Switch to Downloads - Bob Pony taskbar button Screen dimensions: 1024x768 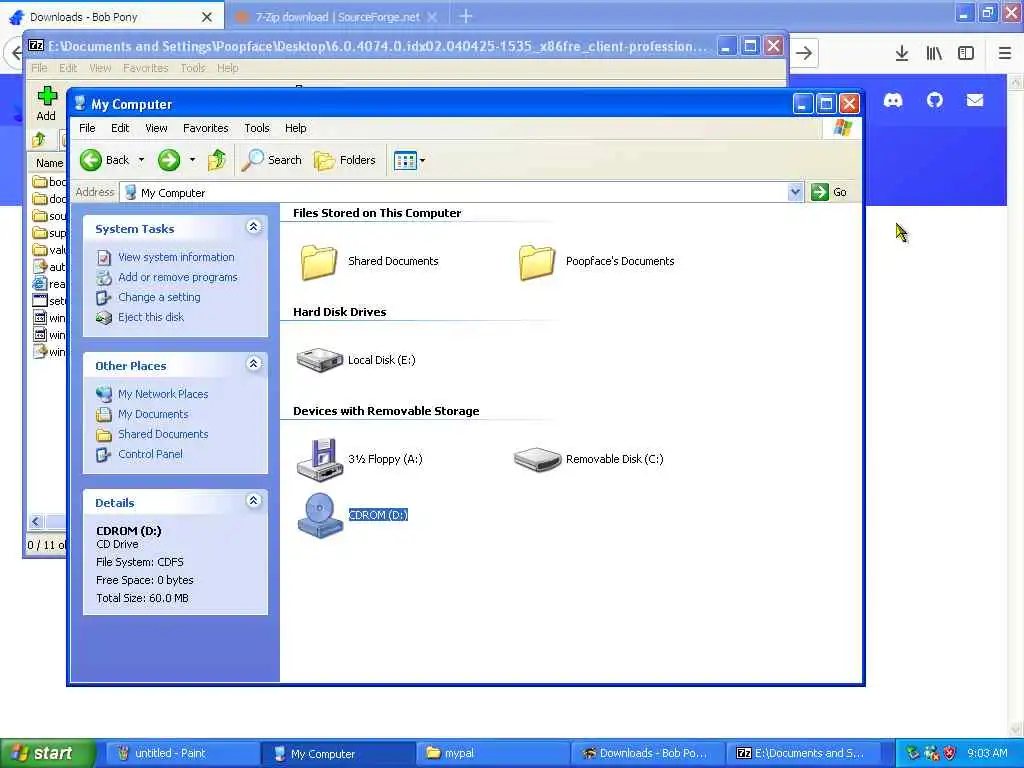point(648,753)
